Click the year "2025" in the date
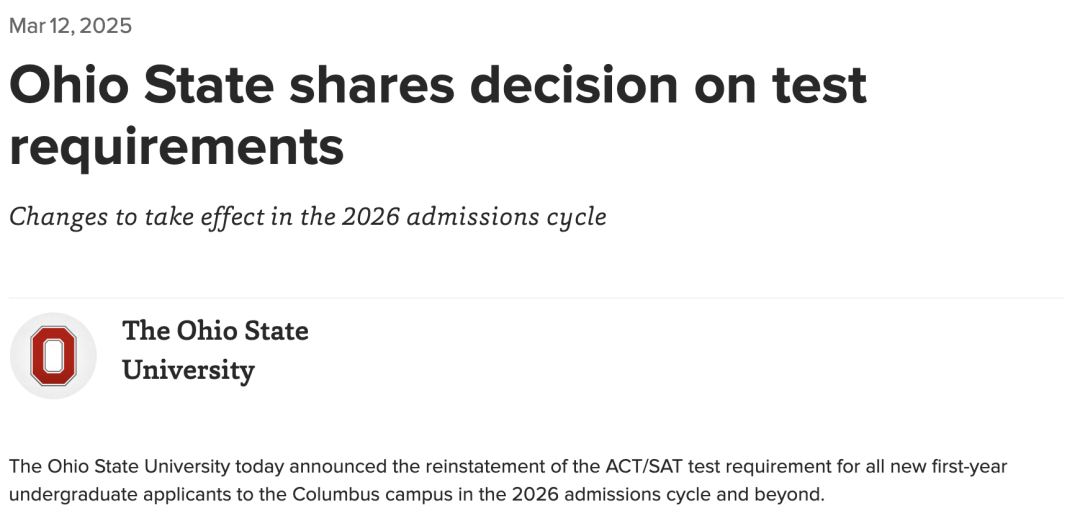 [x=105, y=26]
